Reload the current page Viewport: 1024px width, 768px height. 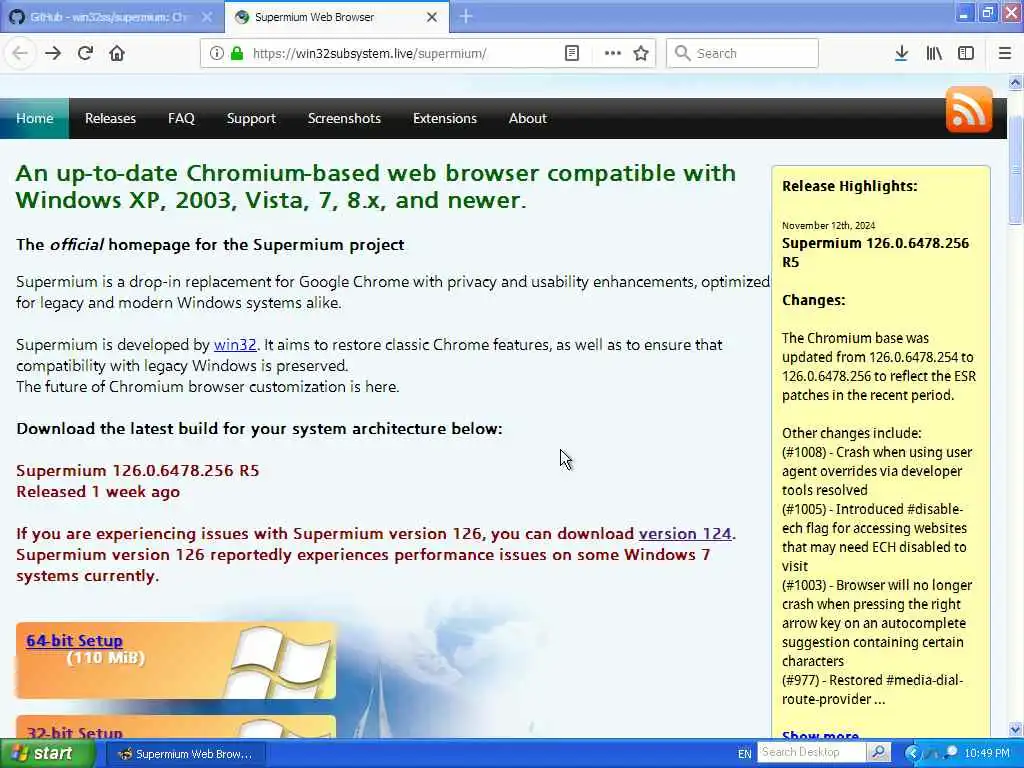pos(85,54)
